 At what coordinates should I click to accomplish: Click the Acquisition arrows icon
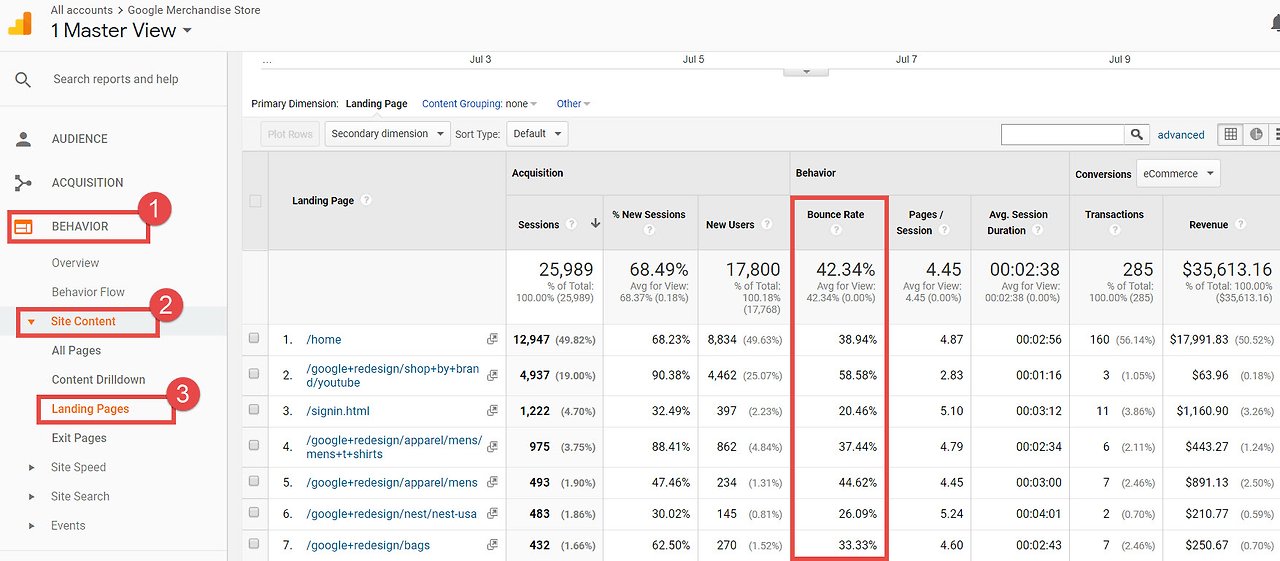pyautogui.click(x=23, y=183)
